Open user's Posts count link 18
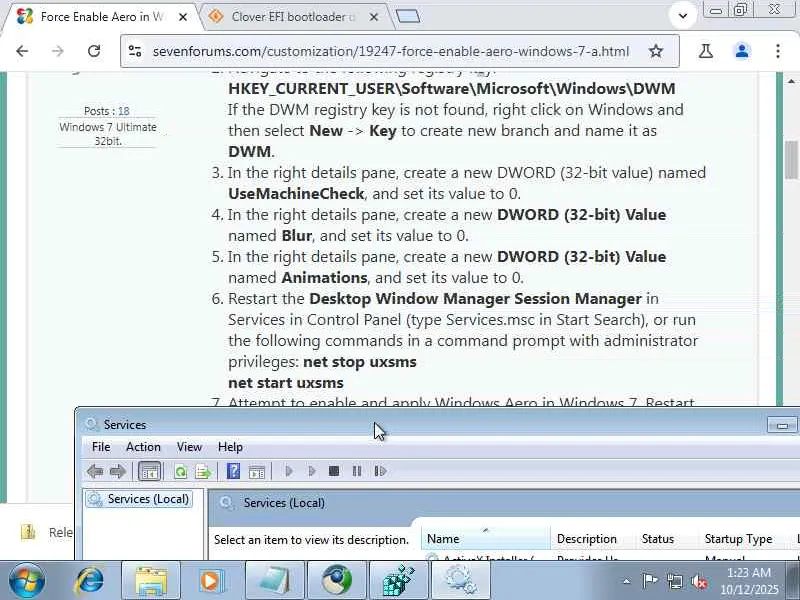The height and width of the screenshot is (600, 800). click(123, 111)
